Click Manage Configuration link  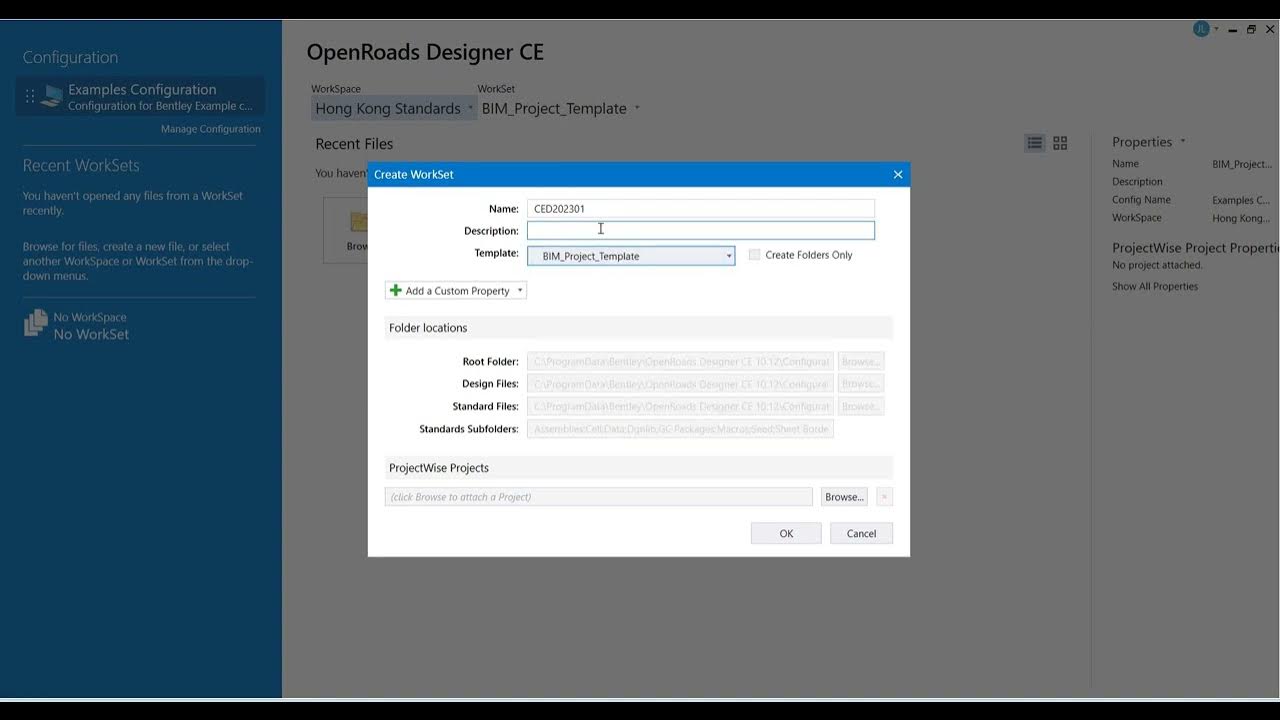point(211,129)
